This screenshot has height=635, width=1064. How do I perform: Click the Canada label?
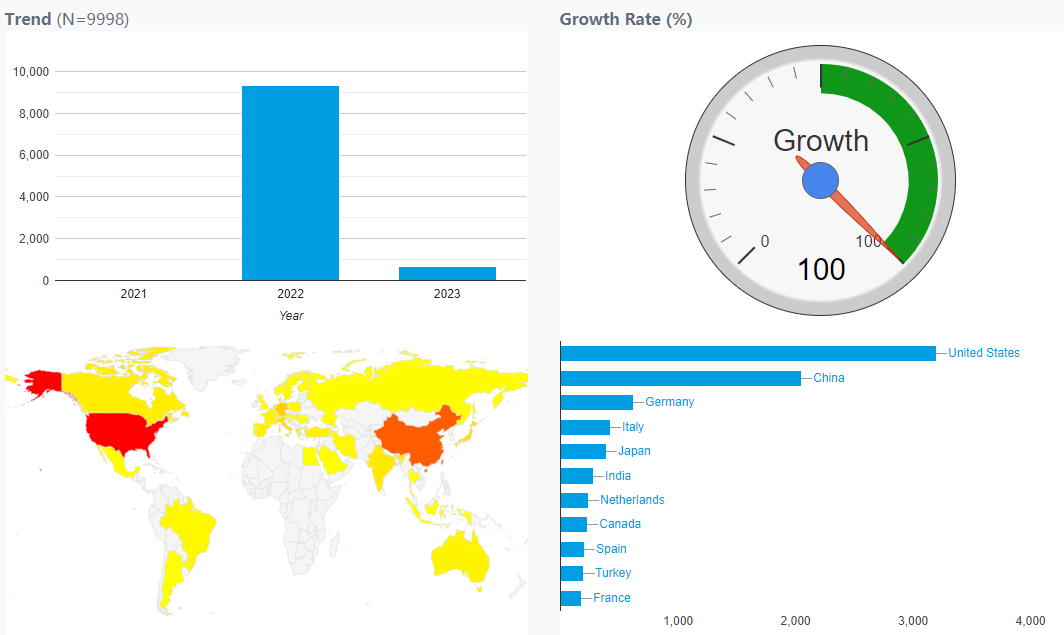click(x=620, y=524)
